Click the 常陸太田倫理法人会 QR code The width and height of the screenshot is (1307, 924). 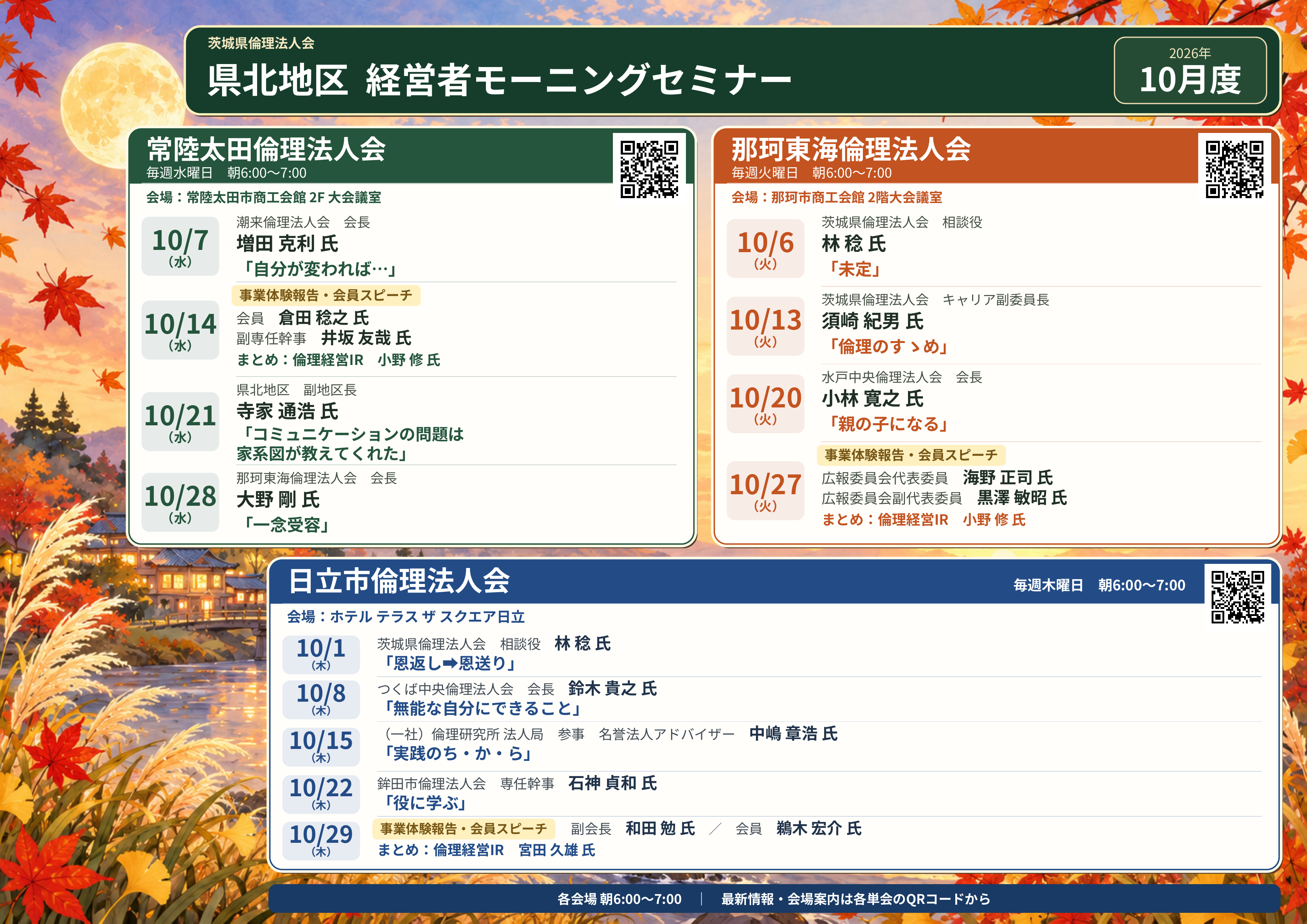649,169
